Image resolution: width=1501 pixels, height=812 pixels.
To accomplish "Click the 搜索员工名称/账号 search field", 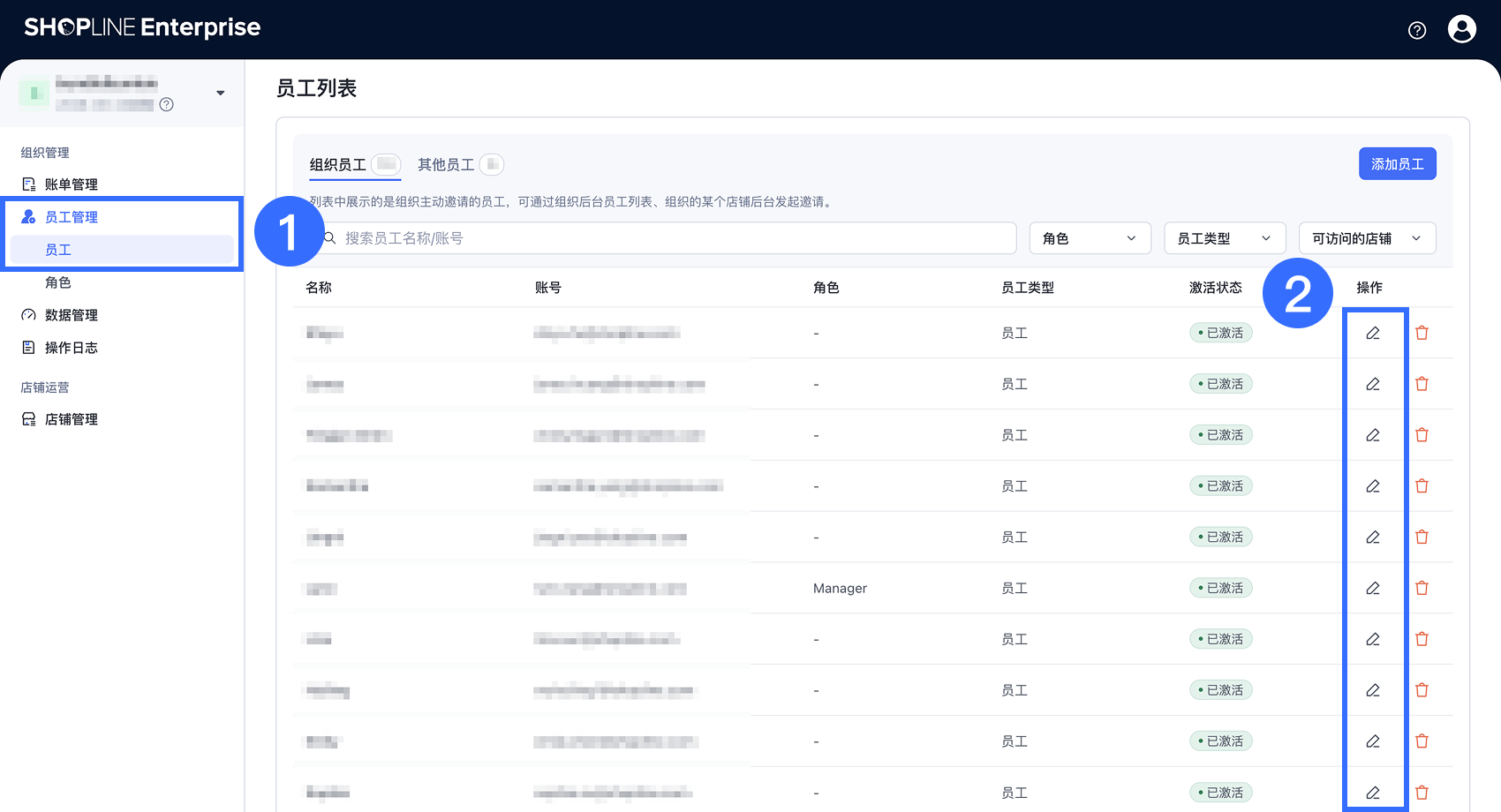I will [671, 238].
